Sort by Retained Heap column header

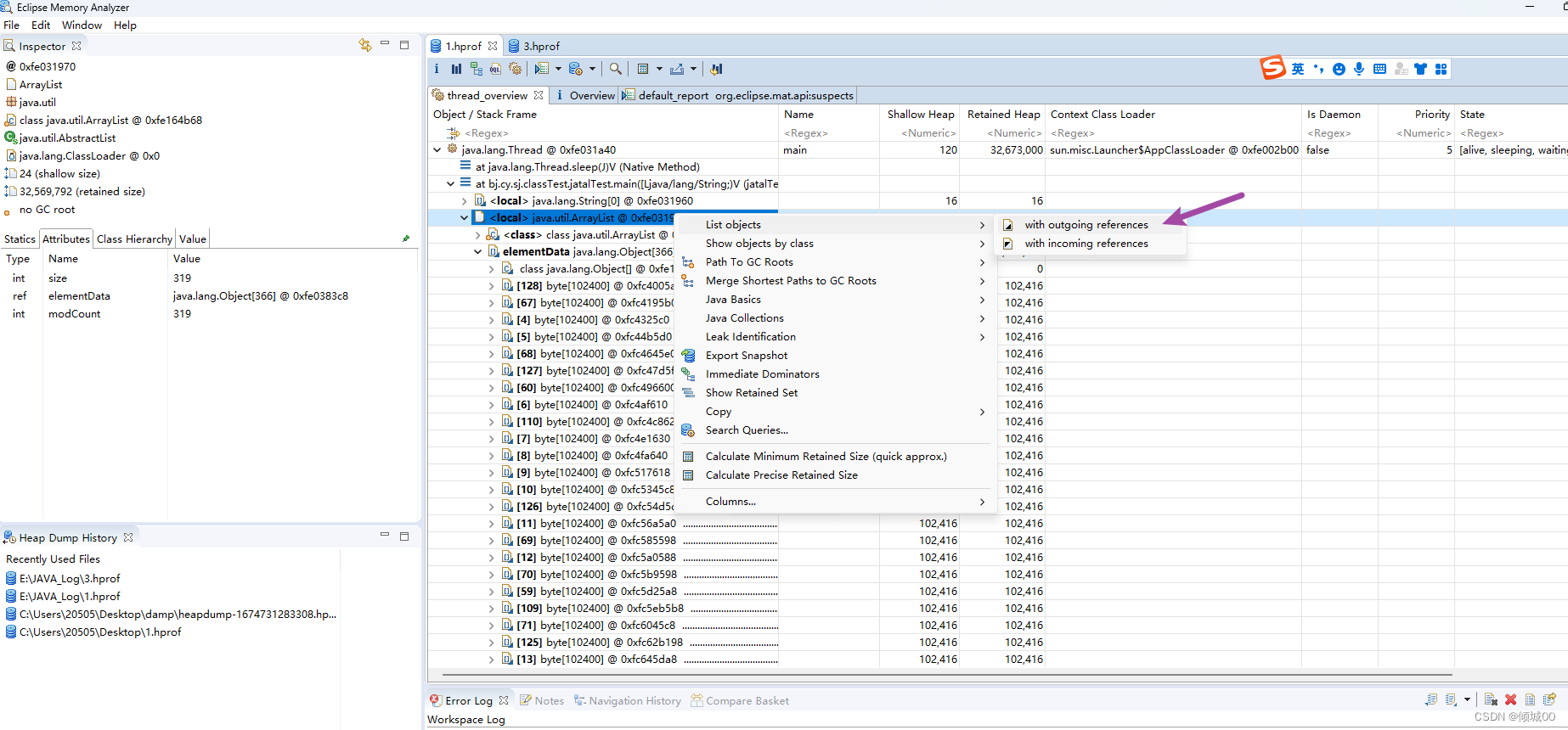click(x=1003, y=114)
